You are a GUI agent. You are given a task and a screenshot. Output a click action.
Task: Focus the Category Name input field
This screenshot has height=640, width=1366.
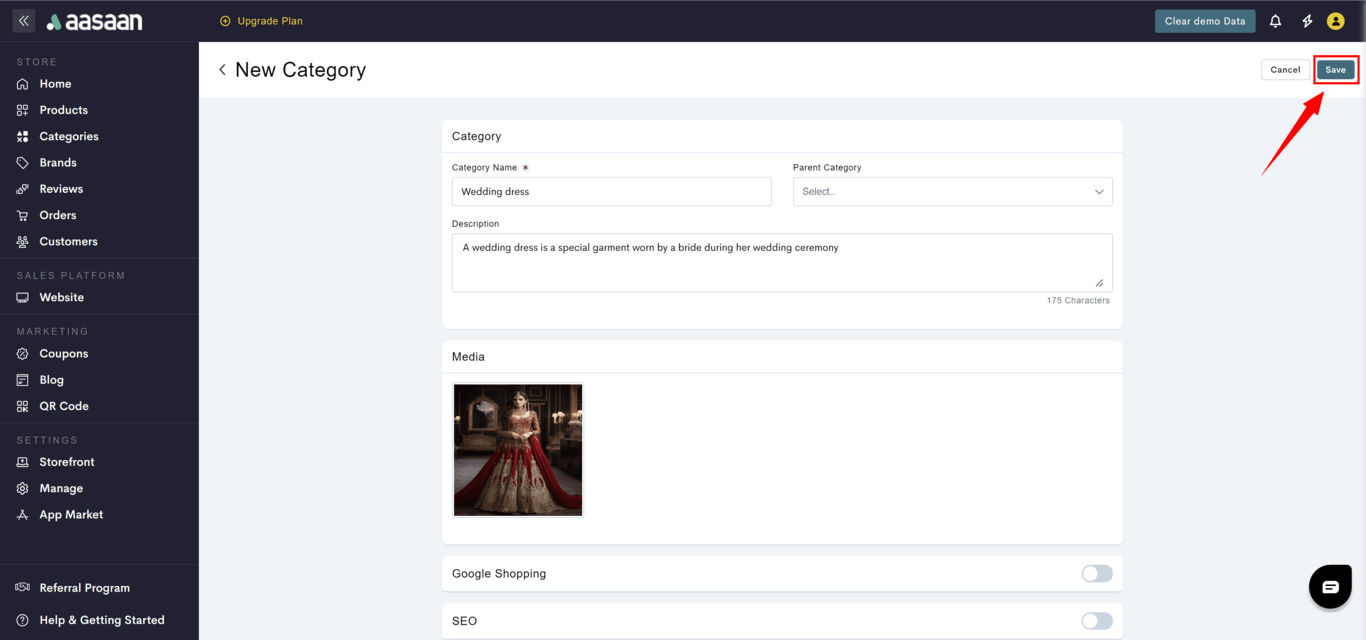pos(611,192)
